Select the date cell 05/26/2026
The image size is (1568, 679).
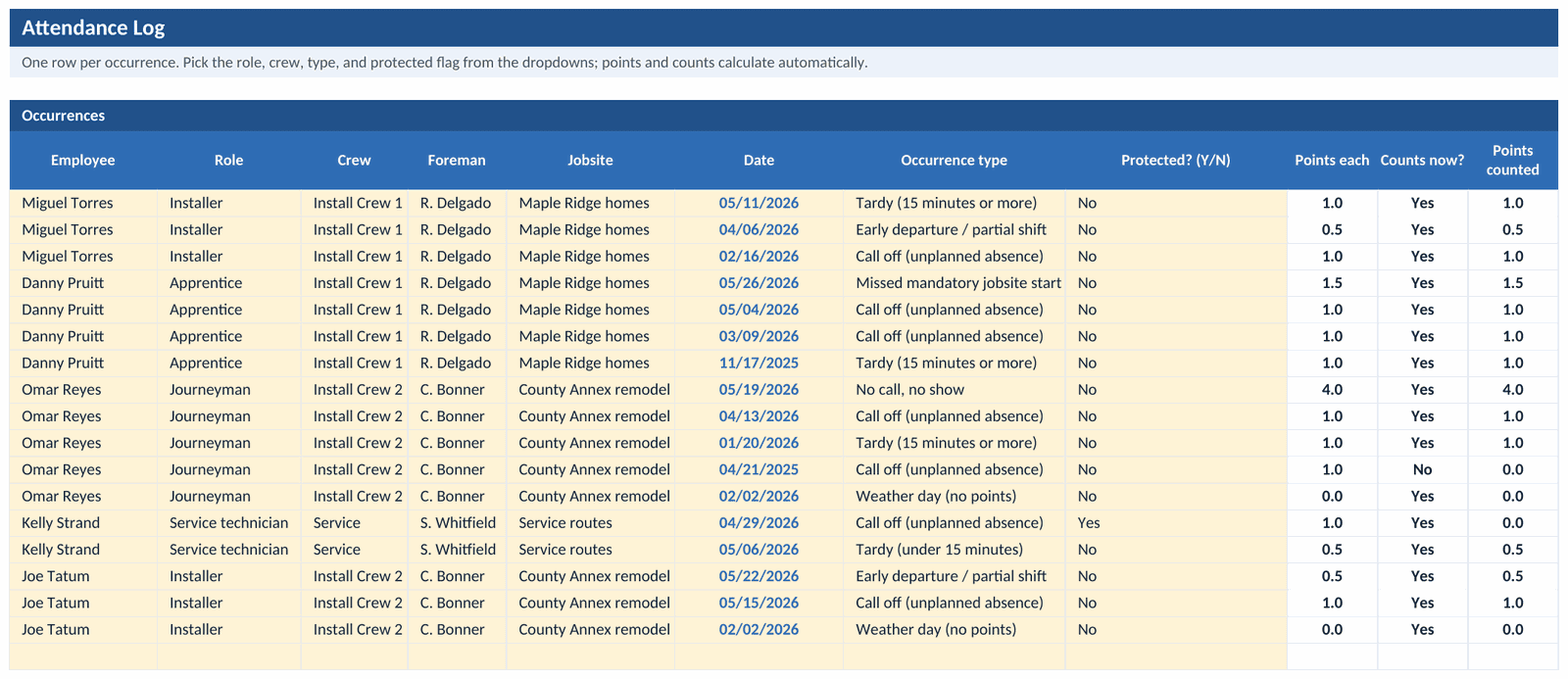click(x=759, y=282)
